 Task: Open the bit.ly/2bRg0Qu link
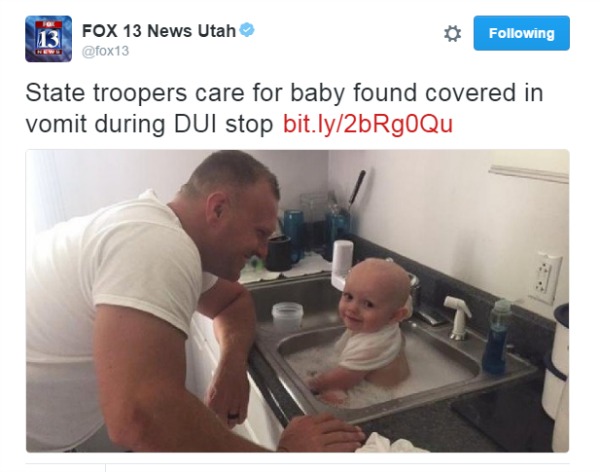tap(368, 124)
